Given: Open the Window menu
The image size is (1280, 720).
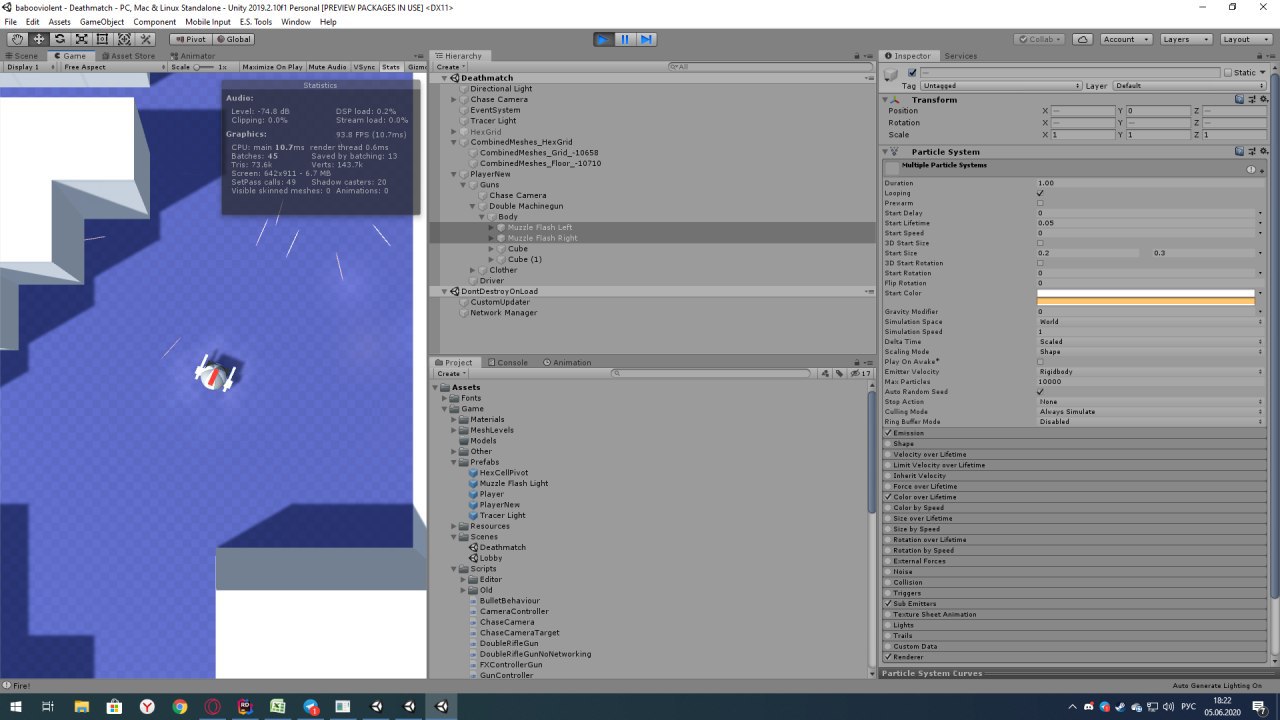Looking at the screenshot, I should [x=295, y=21].
